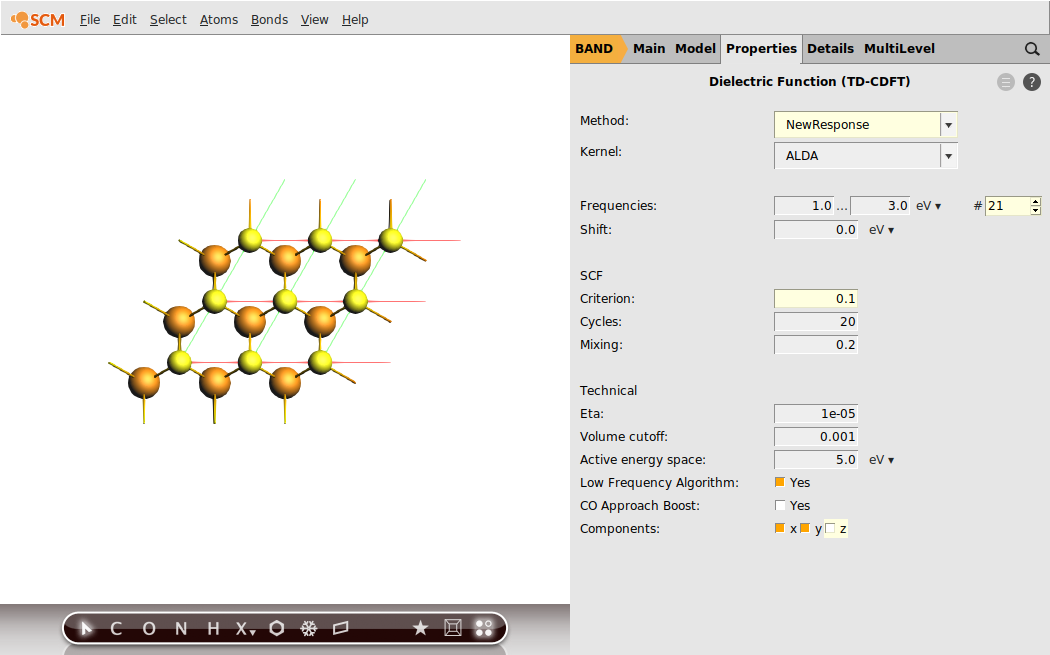
Task: Select the Hydrogen atom tool
Action: (x=211, y=628)
